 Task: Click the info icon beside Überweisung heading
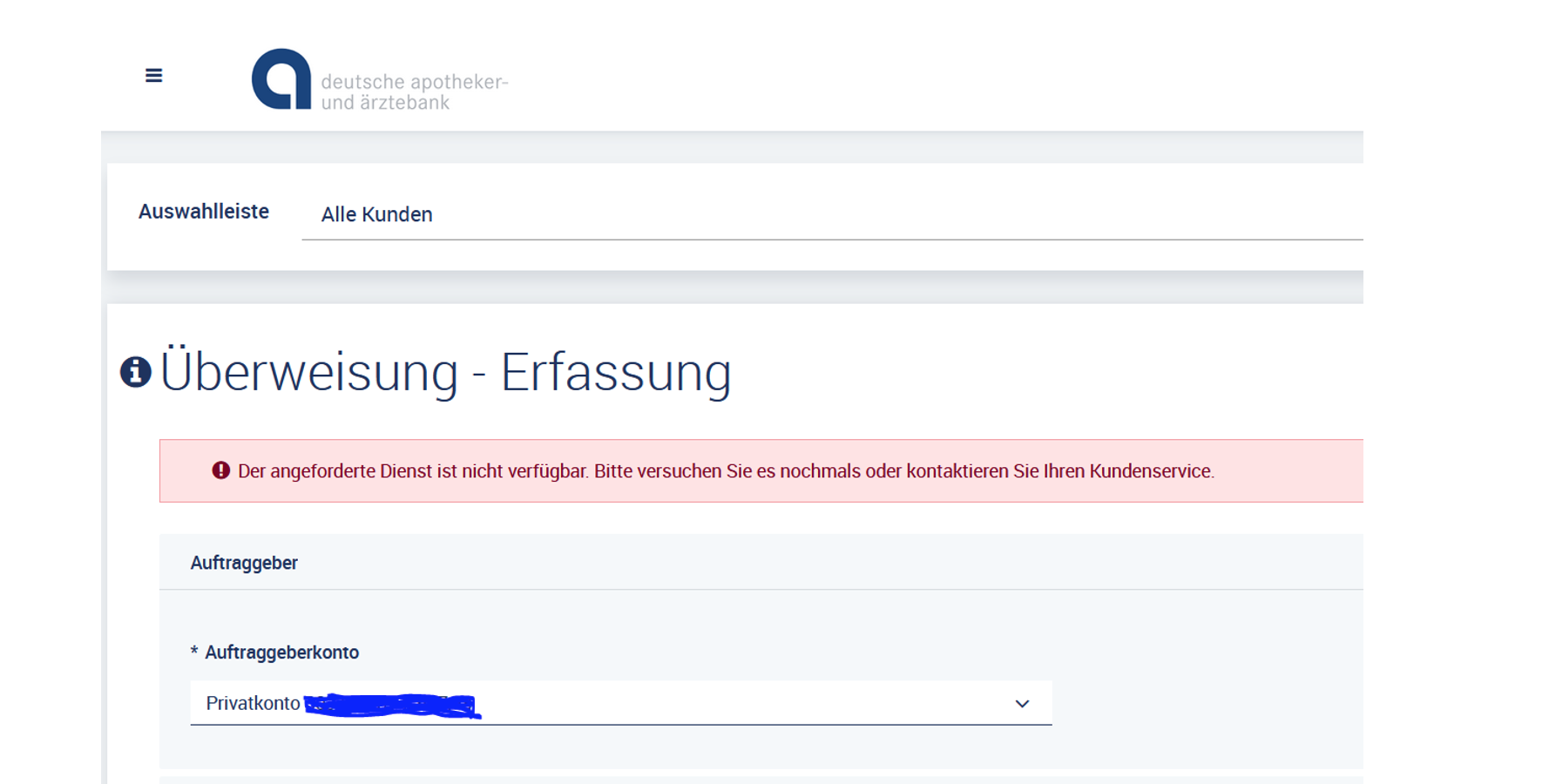click(135, 372)
